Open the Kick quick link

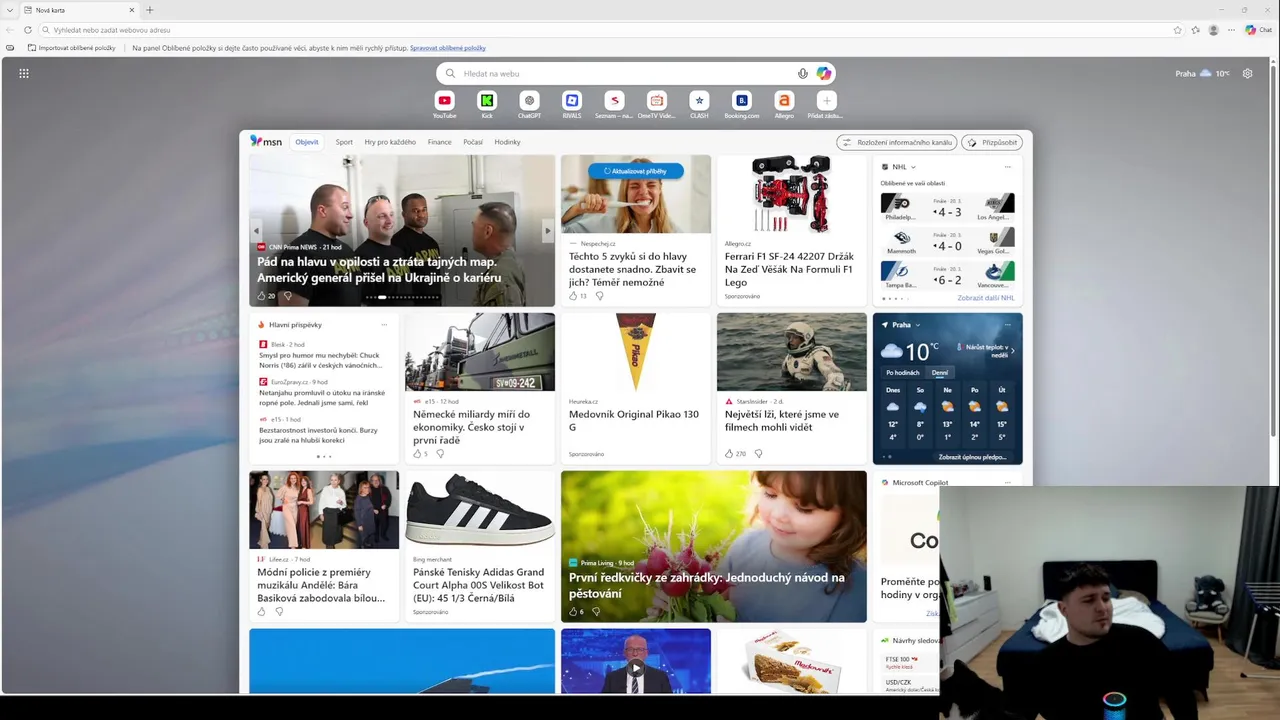pyautogui.click(x=487, y=100)
